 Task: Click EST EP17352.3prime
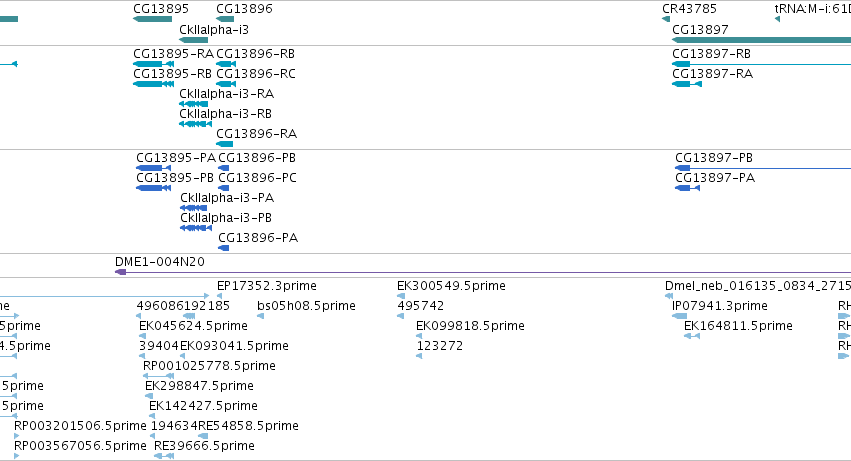[266, 286]
